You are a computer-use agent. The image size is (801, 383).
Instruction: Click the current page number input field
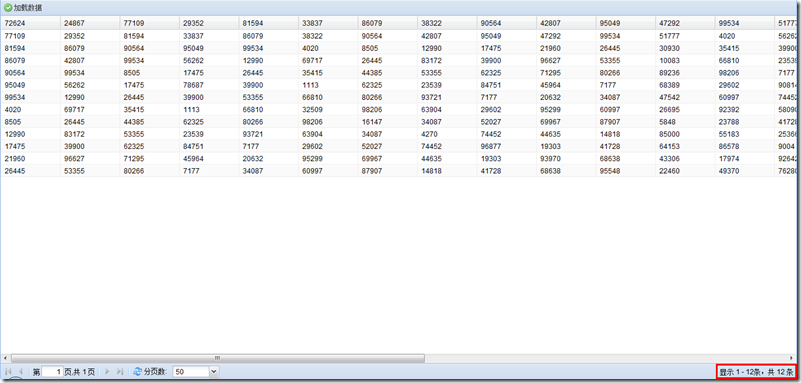52,372
